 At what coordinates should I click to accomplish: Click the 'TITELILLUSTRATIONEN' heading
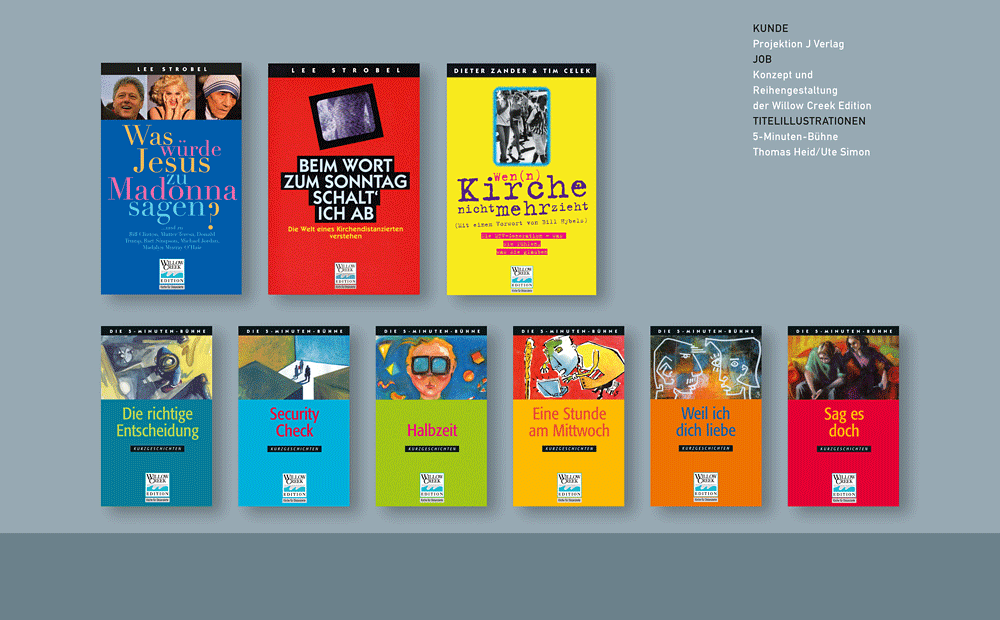(x=809, y=121)
